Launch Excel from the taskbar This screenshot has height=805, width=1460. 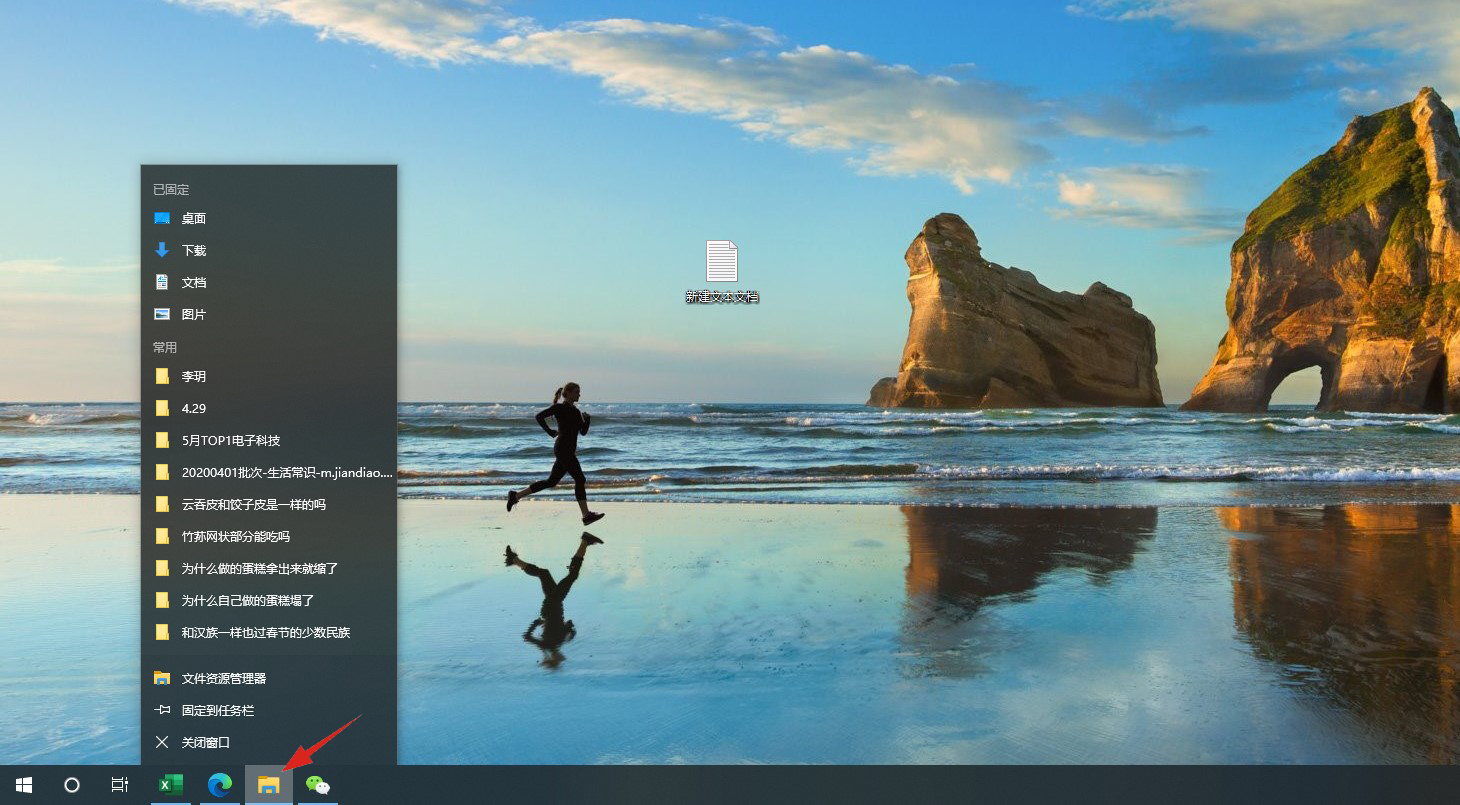pos(171,785)
